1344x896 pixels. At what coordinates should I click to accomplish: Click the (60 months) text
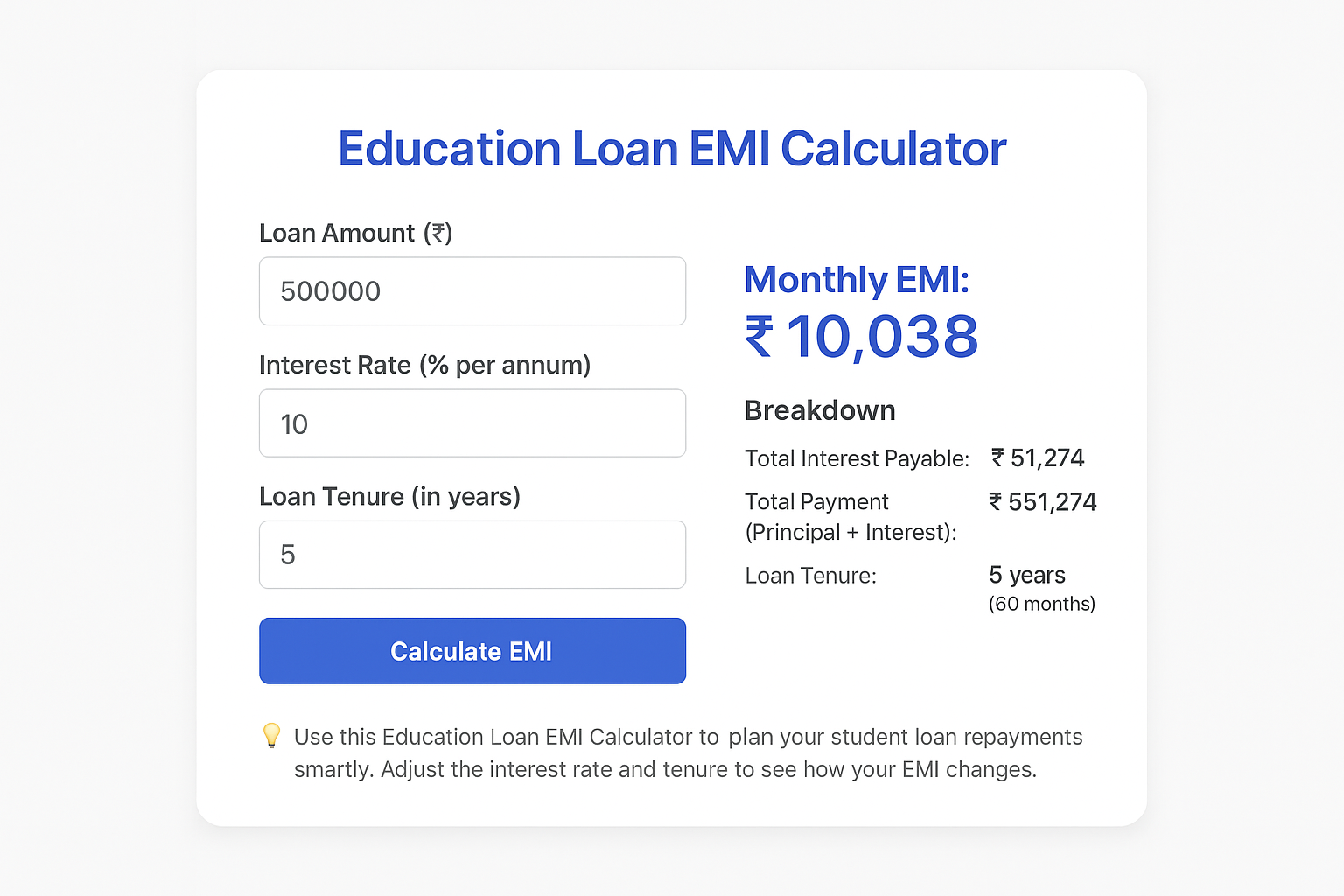point(1042,604)
